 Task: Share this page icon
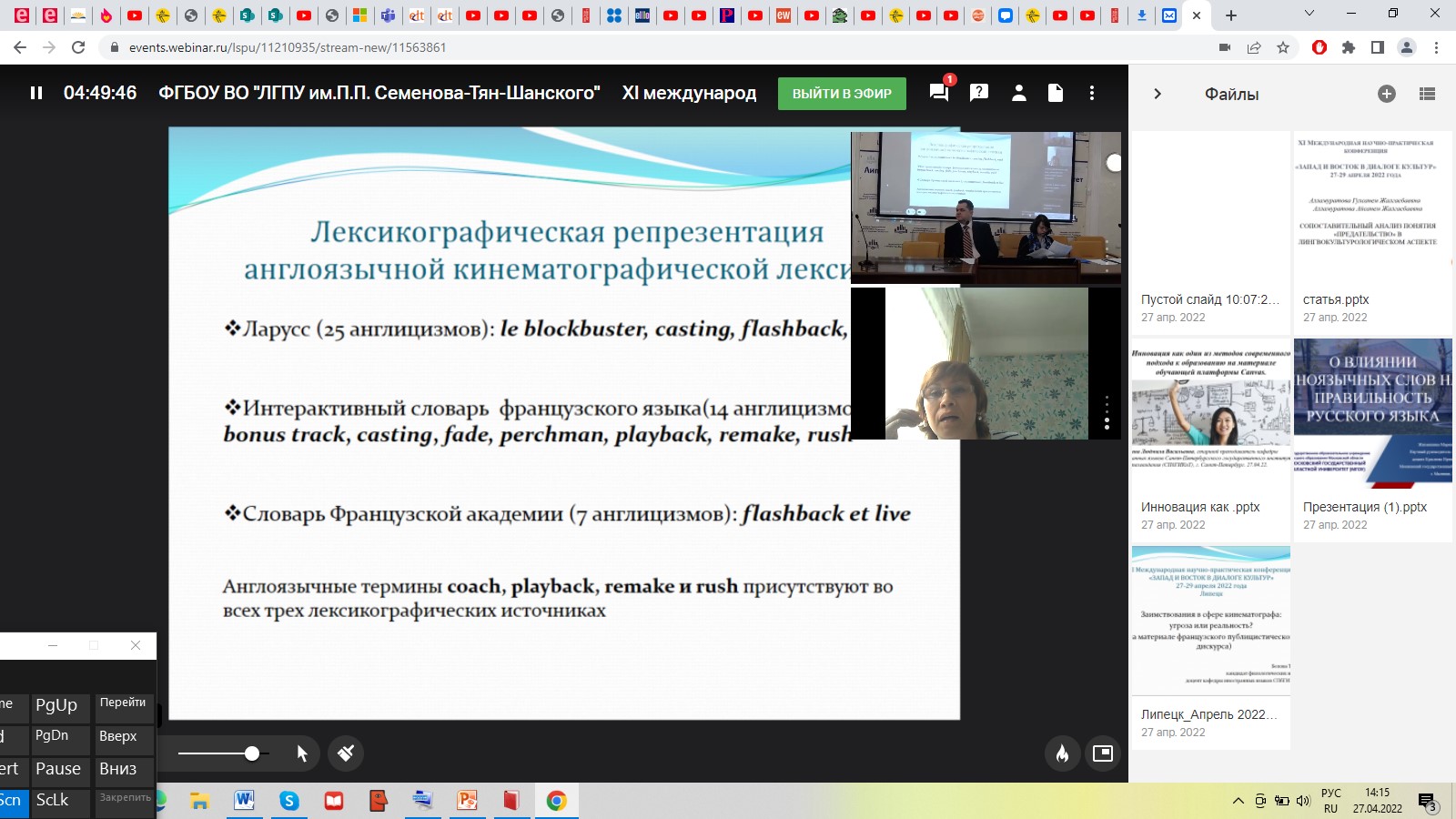1254,47
